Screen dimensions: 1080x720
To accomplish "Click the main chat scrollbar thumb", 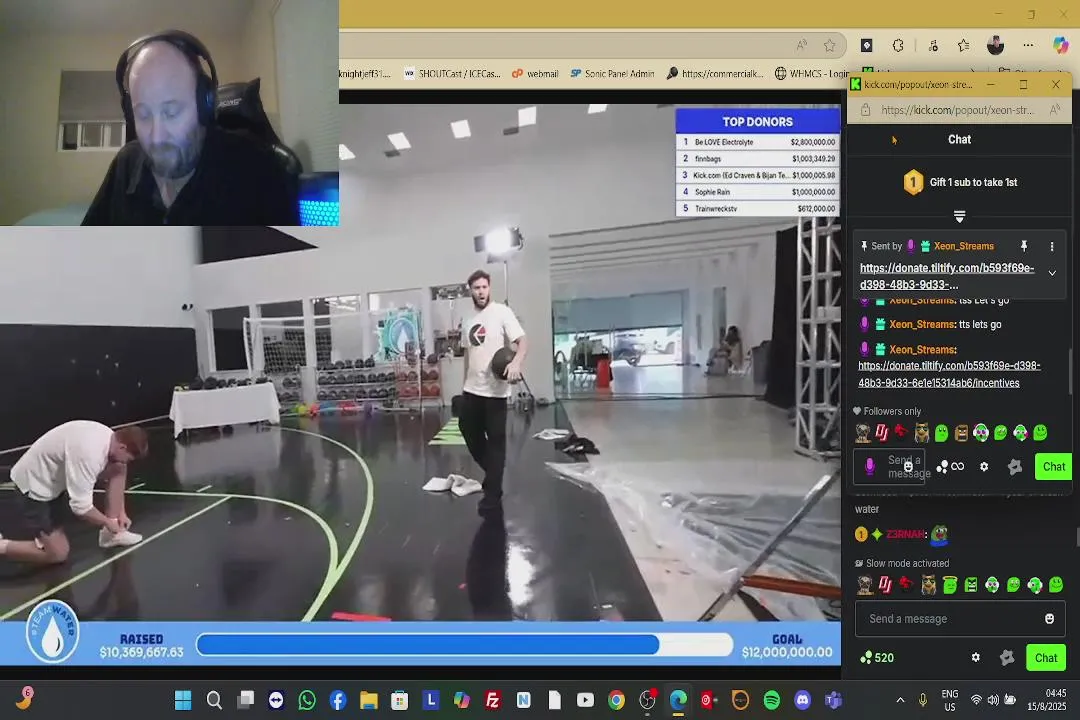I will [1077, 535].
